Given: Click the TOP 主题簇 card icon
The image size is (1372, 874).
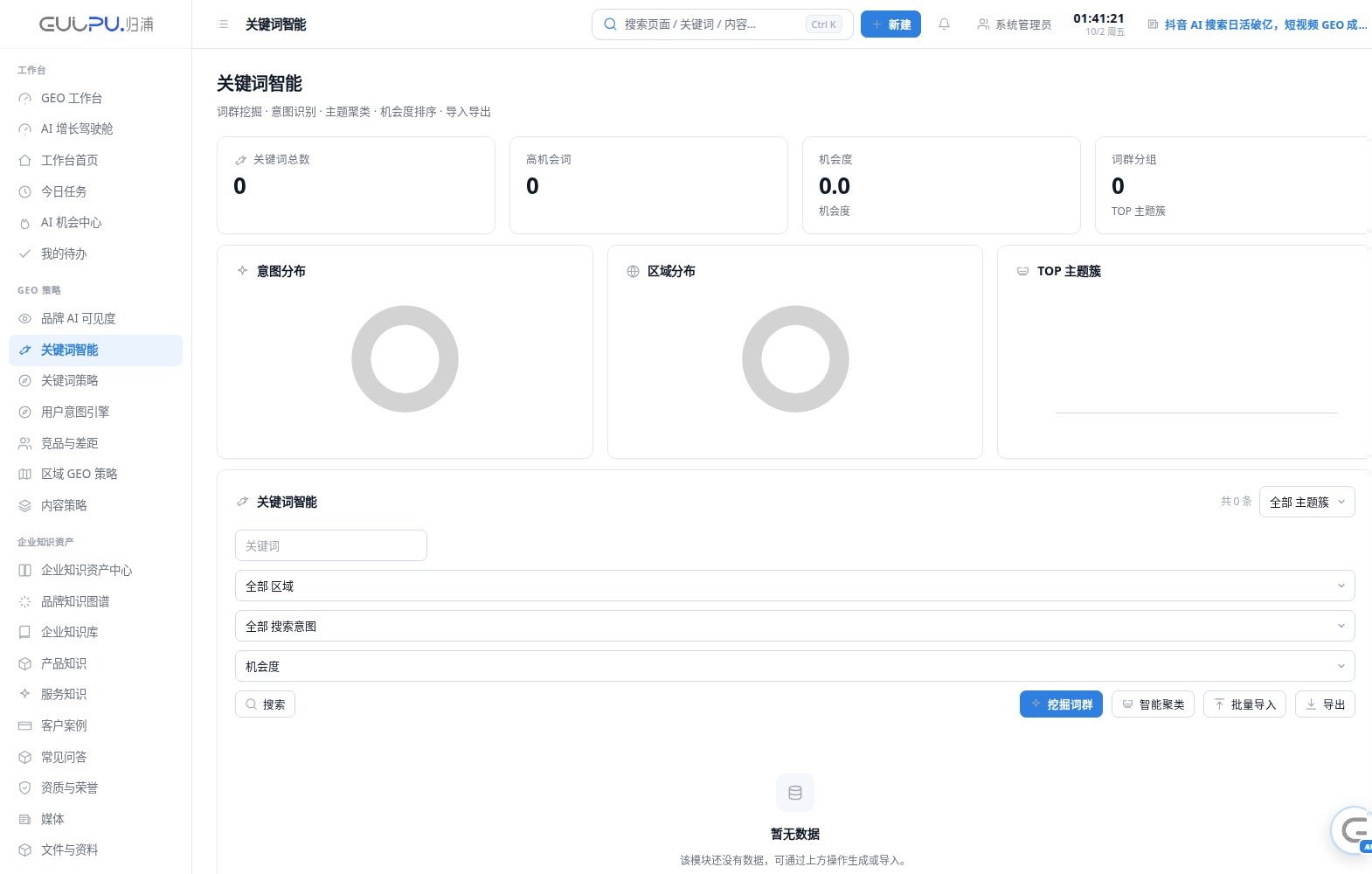Looking at the screenshot, I should [1022, 271].
